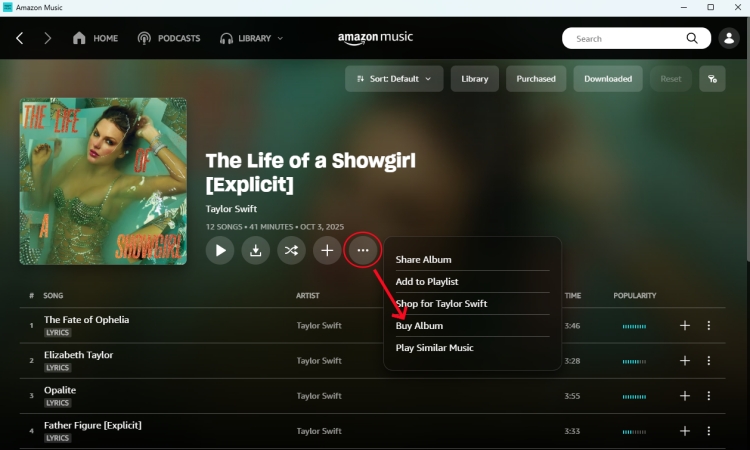750x450 pixels.
Task: Click artist Taylor Swift in Fate of Ophelia row
Action: click(319, 326)
